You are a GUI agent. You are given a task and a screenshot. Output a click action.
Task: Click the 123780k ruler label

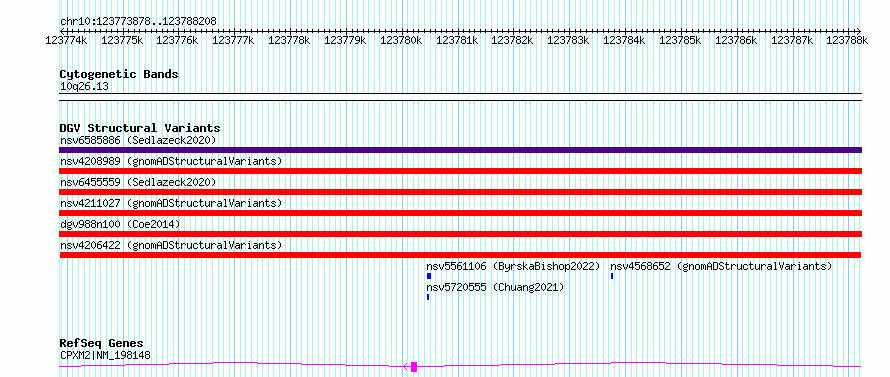401,40
